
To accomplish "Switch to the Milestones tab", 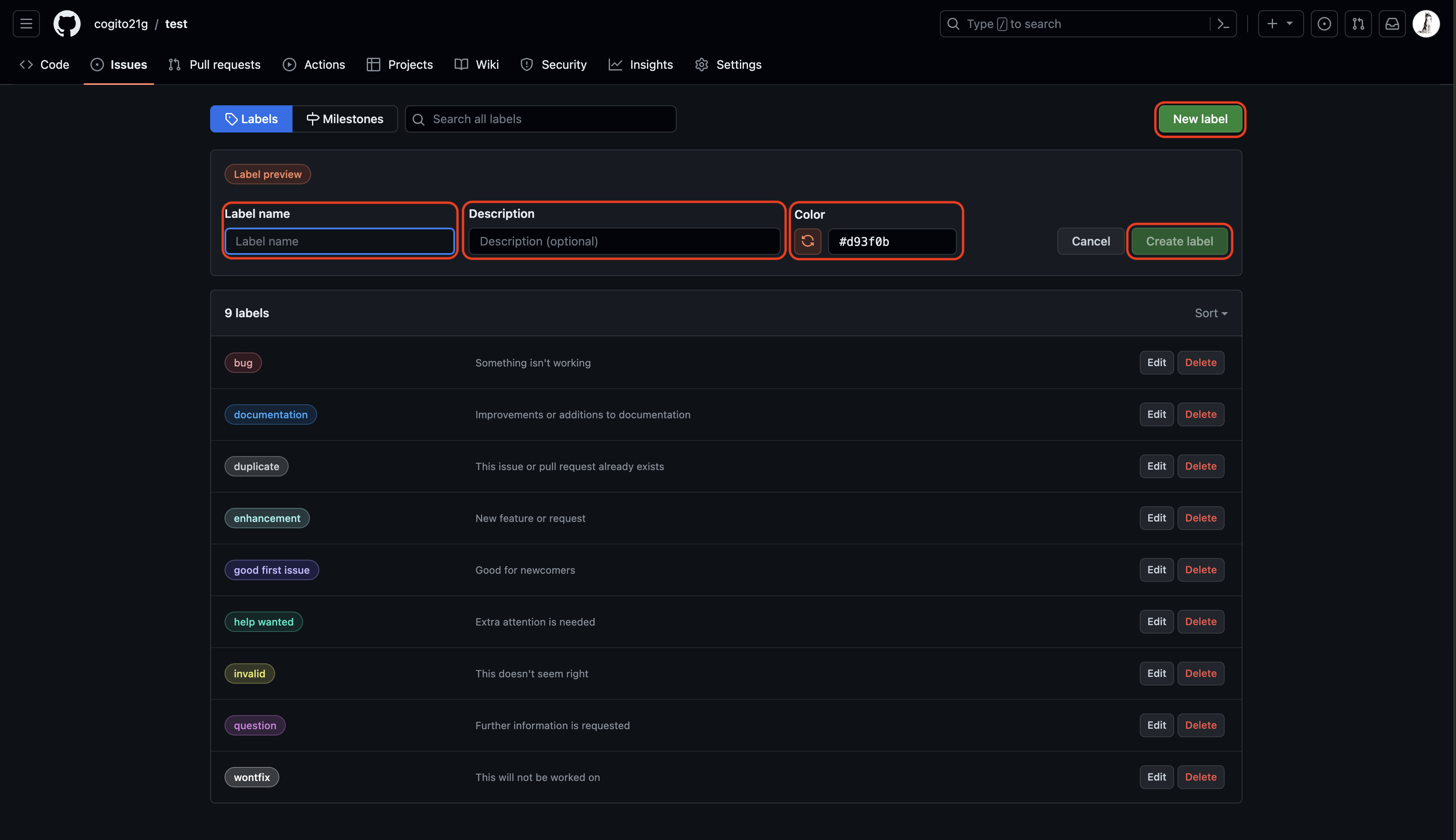I will tap(345, 119).
